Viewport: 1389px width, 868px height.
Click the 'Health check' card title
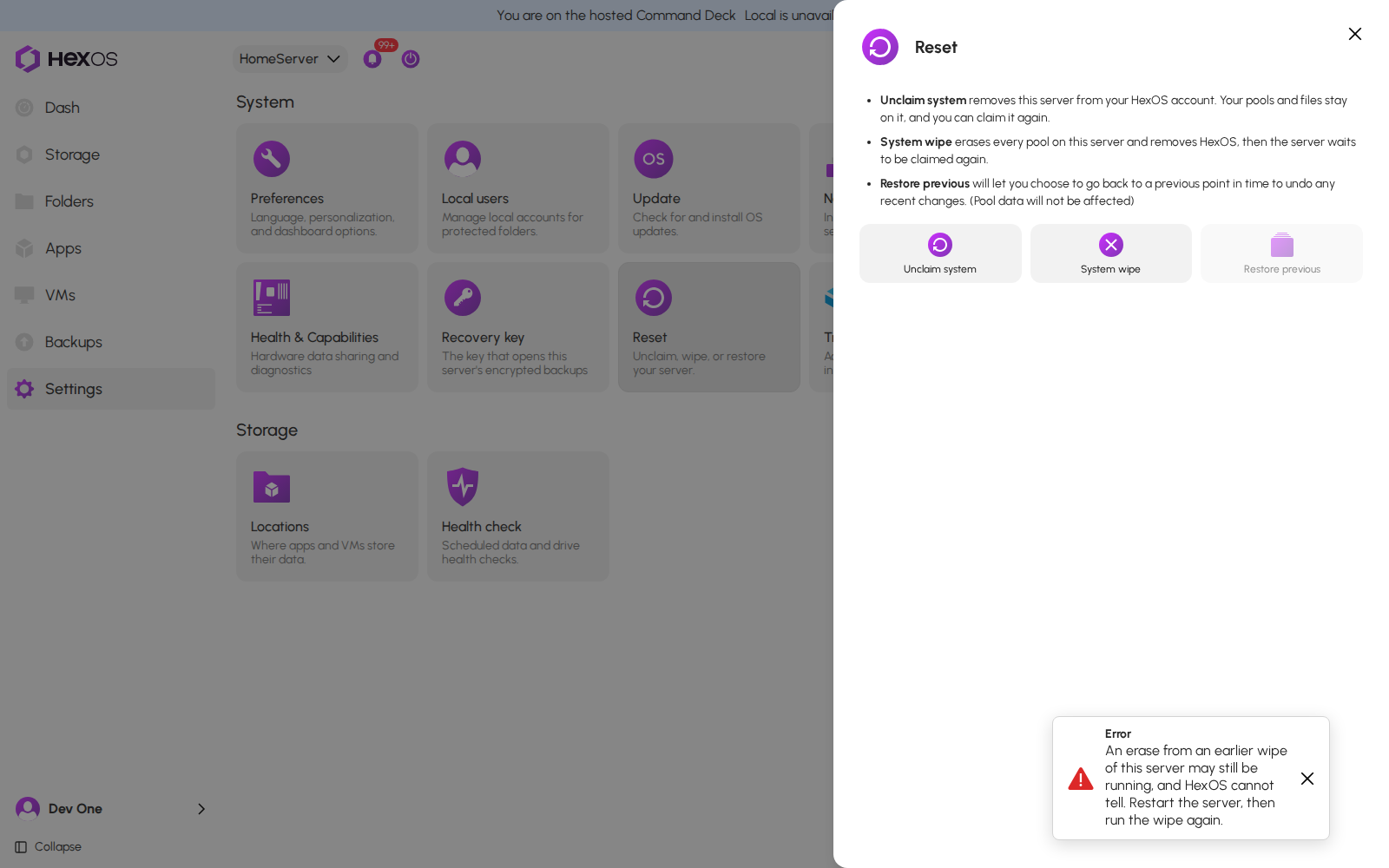point(482,527)
